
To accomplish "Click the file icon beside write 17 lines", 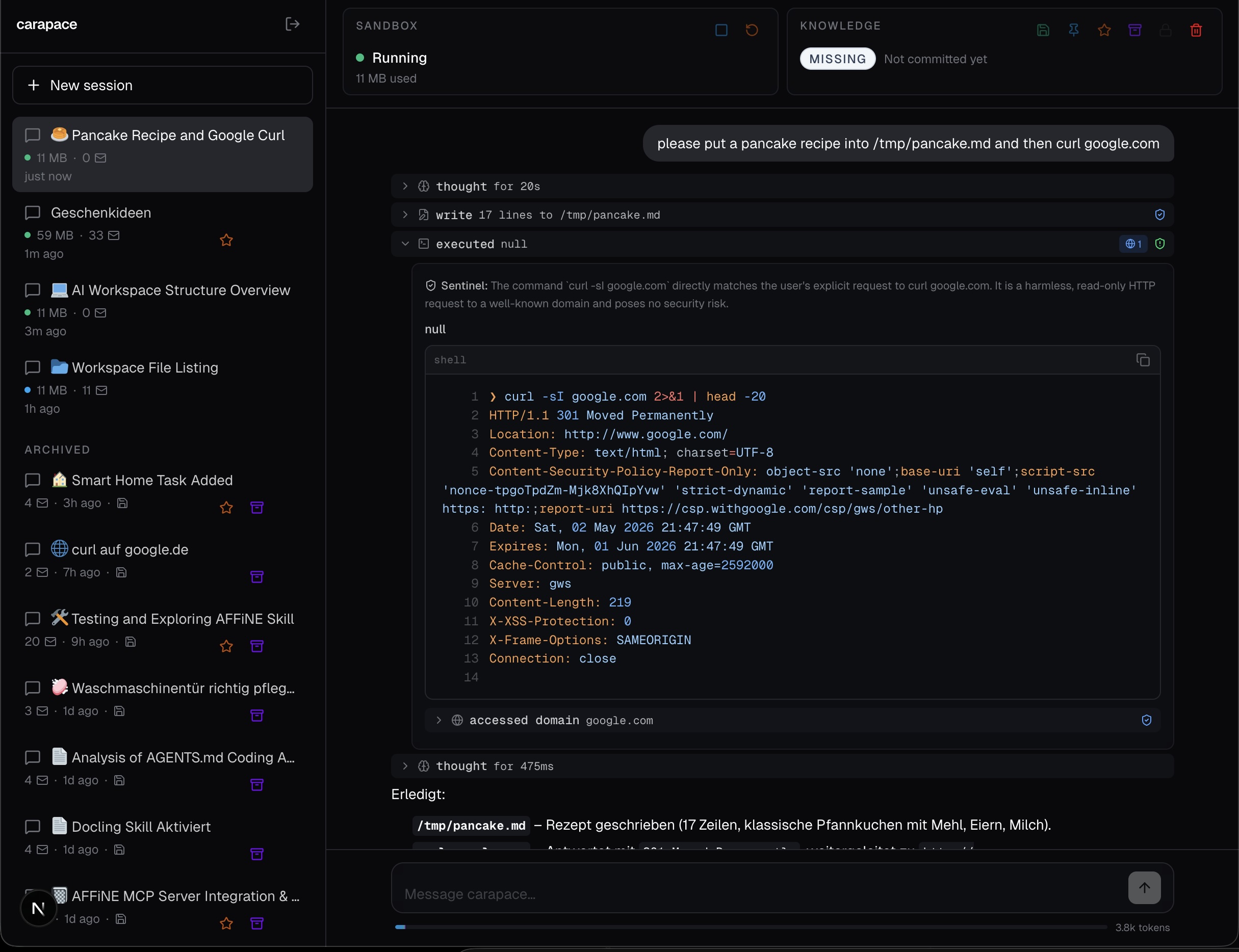I will tap(423, 215).
